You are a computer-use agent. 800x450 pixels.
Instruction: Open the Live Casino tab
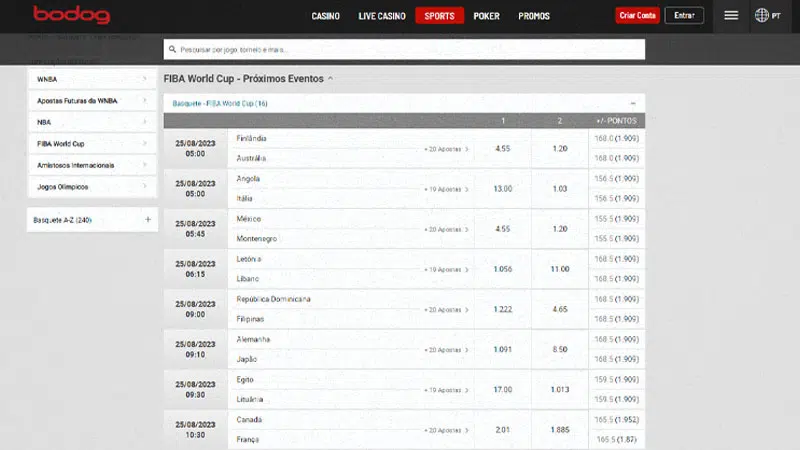pos(382,16)
